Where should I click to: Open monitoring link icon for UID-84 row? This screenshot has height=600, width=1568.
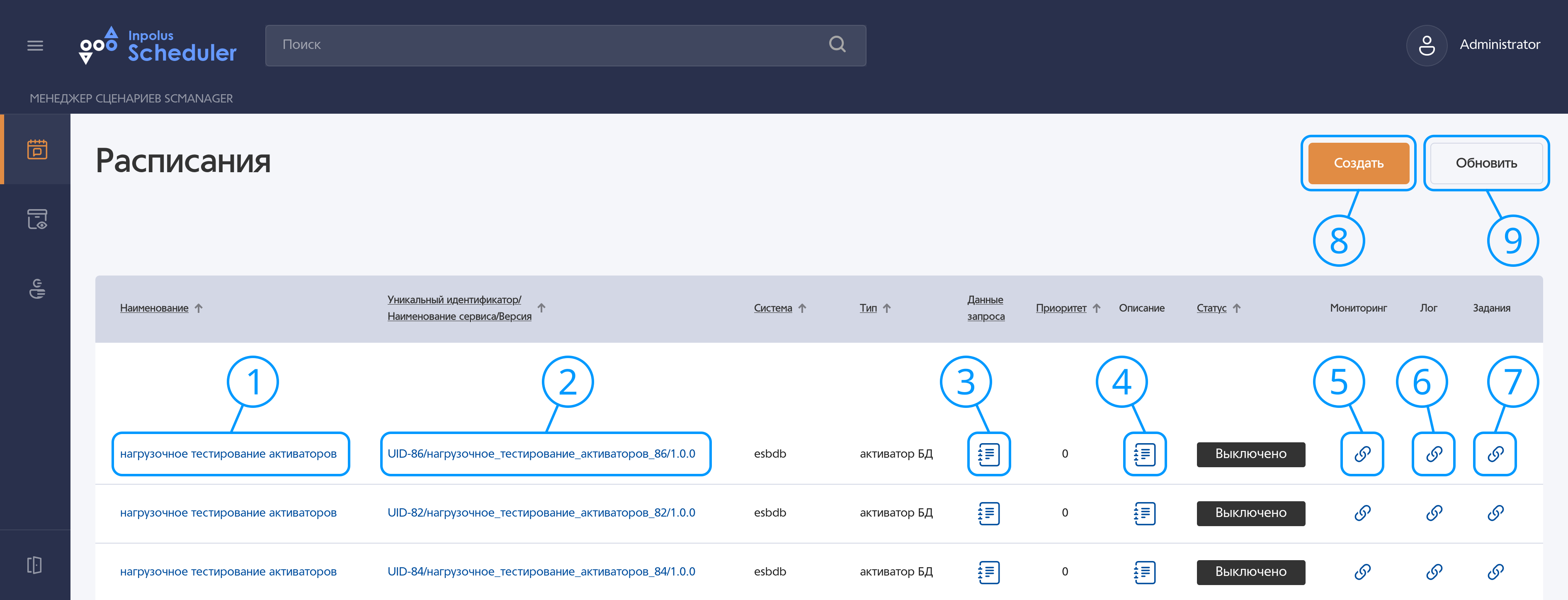(x=1362, y=571)
